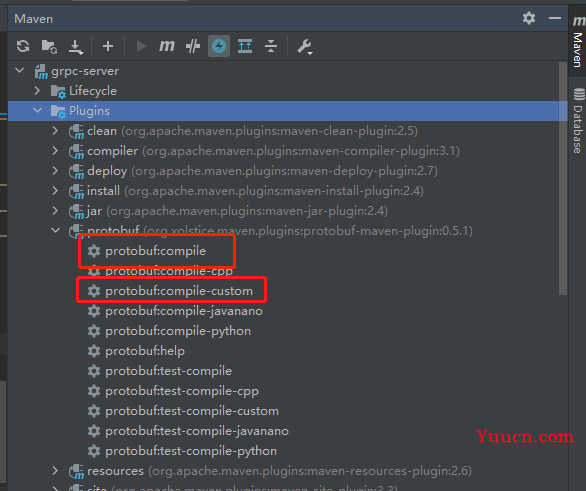The height and width of the screenshot is (491, 586).
Task: Run Maven build play icon
Action: tap(141, 46)
